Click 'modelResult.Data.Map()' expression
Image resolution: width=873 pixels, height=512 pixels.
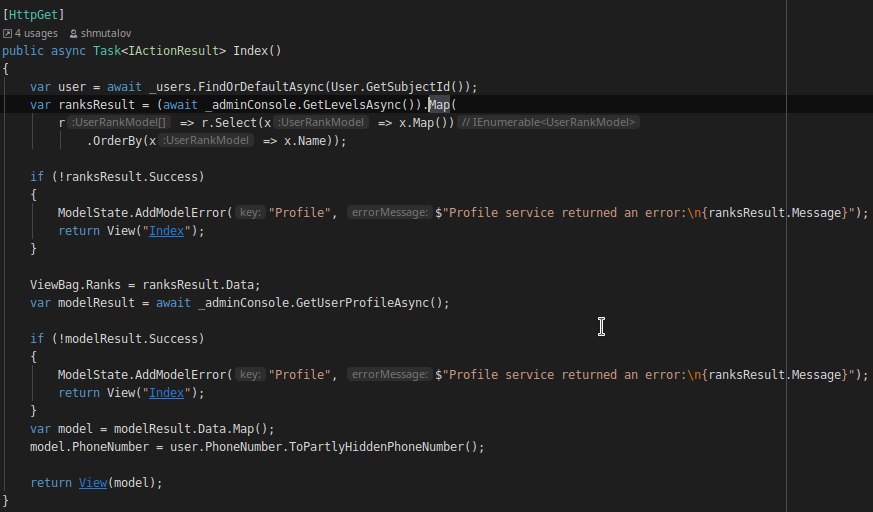click(191, 429)
